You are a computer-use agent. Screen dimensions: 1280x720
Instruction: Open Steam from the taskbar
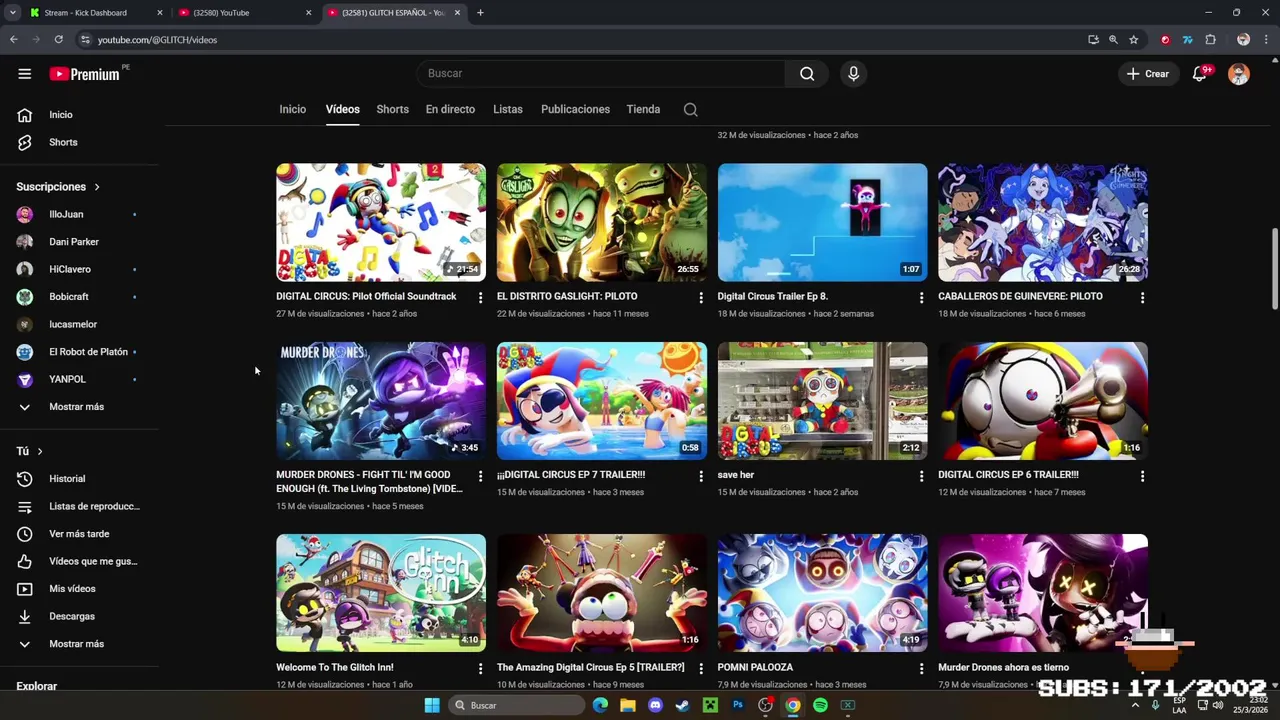click(x=682, y=705)
